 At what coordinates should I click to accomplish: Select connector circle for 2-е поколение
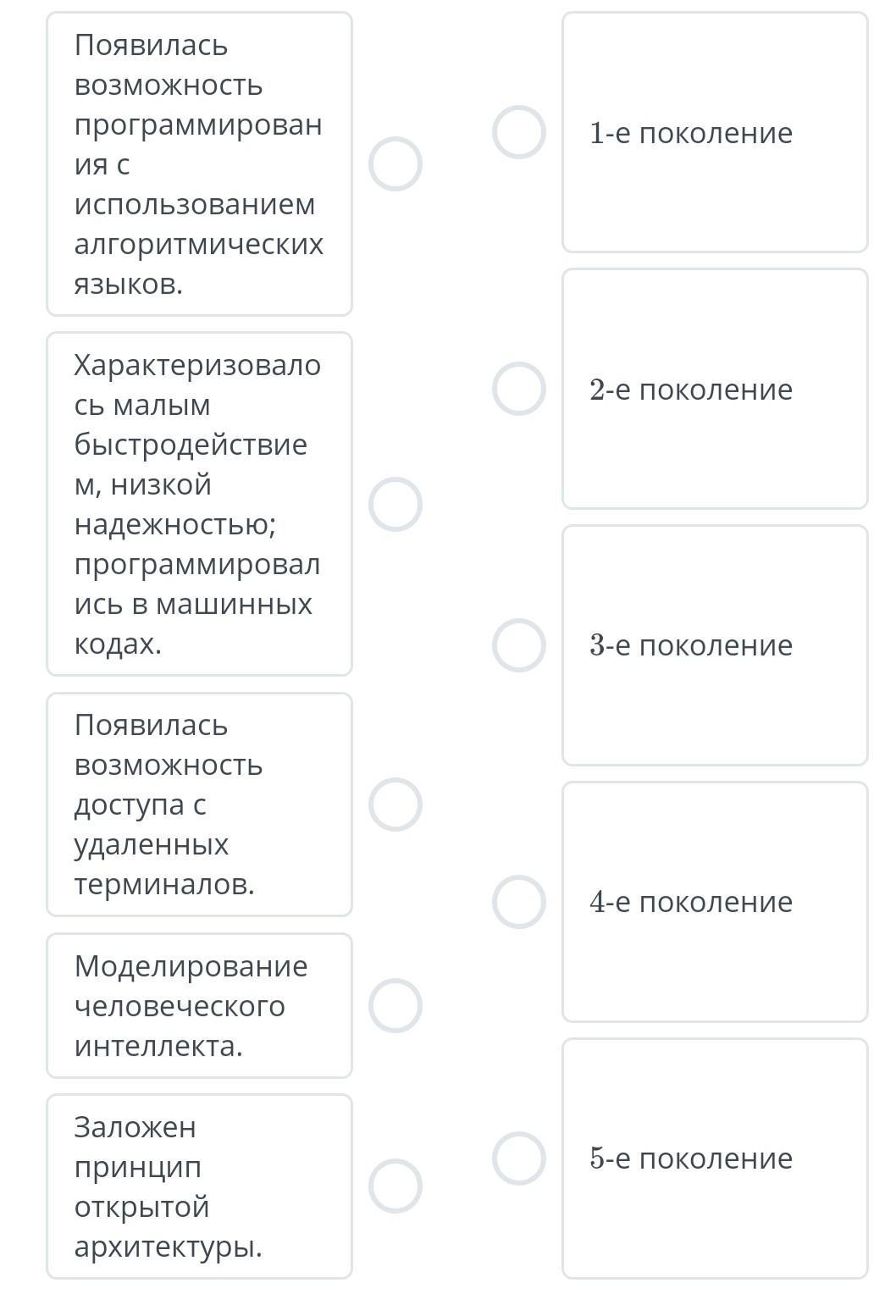[x=519, y=390]
